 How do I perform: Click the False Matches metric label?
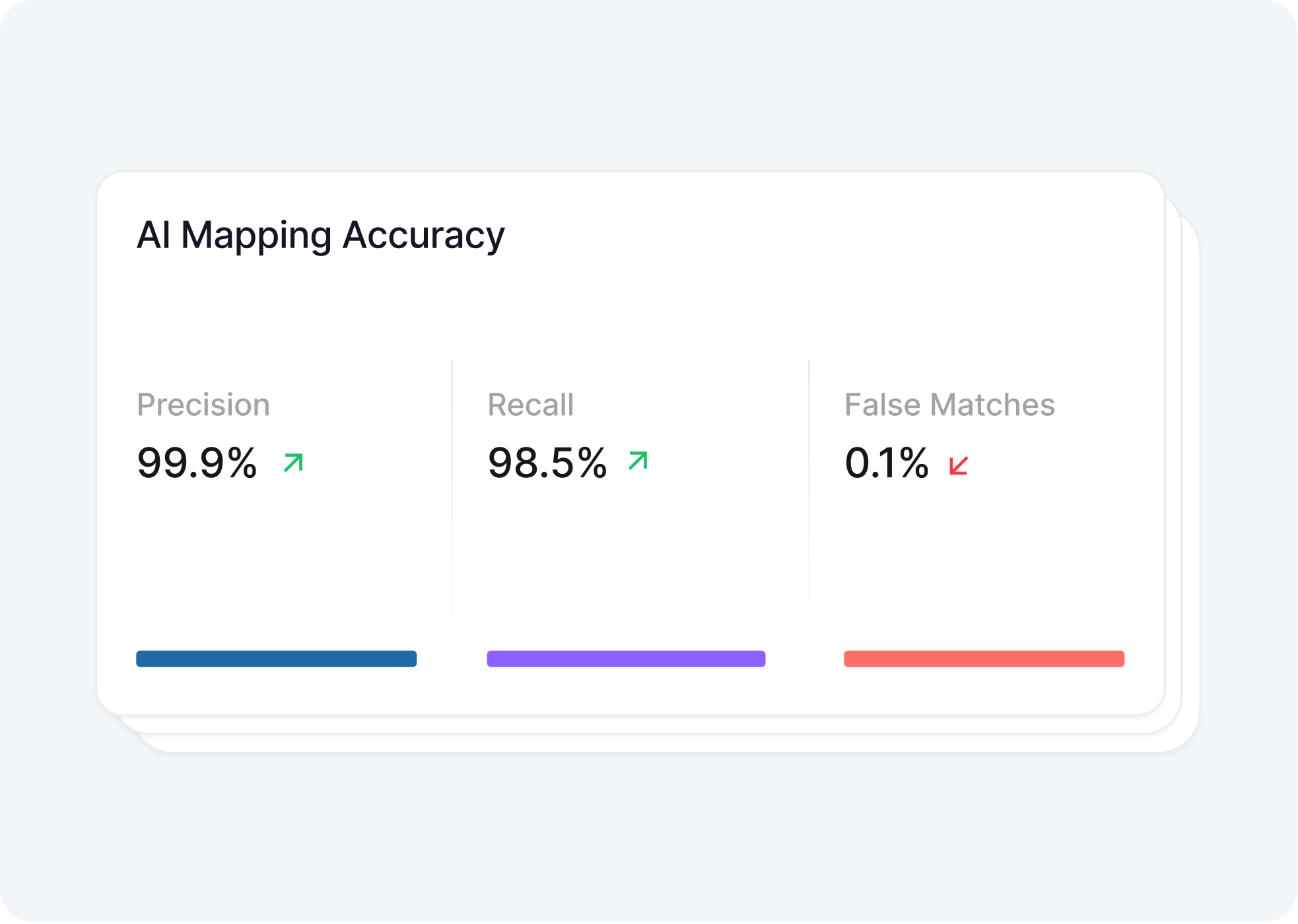949,405
